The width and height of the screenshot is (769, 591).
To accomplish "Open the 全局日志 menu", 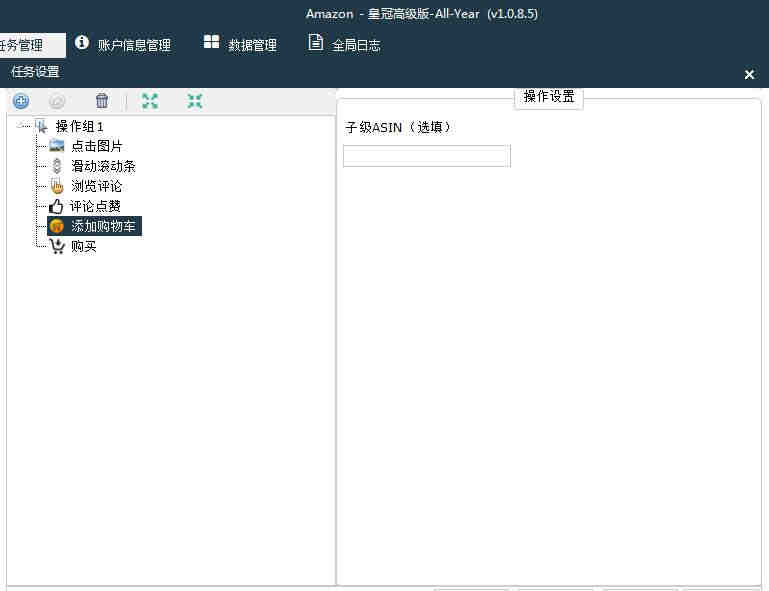I will [x=356, y=46].
